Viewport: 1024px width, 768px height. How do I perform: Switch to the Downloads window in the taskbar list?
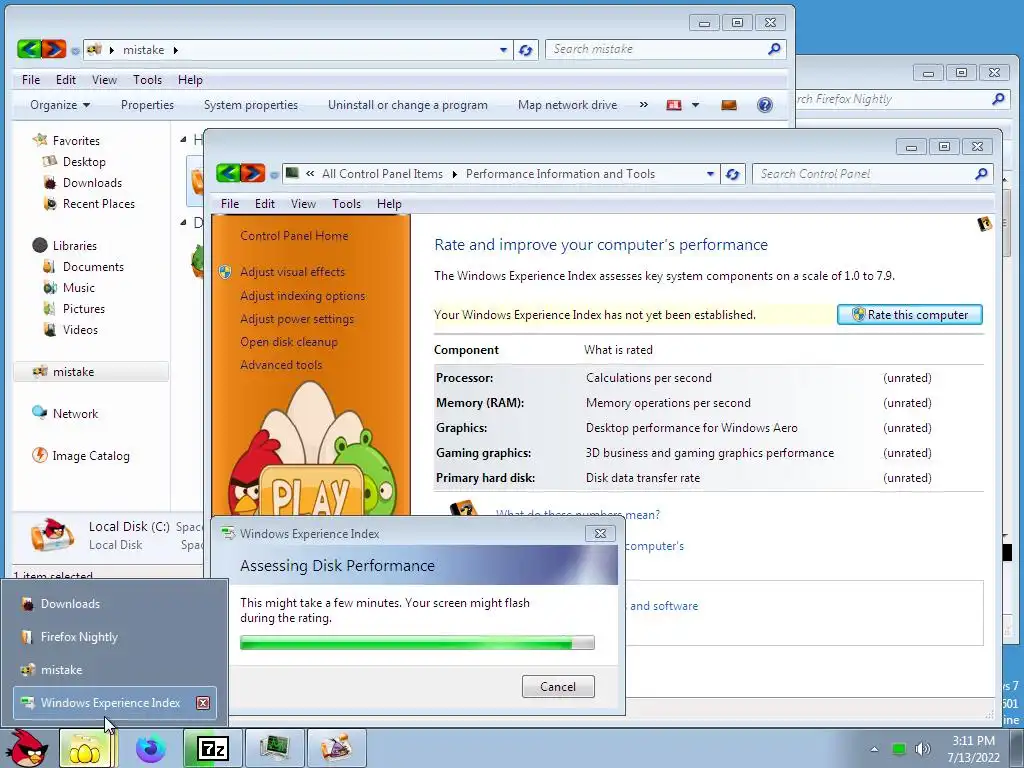(114, 604)
